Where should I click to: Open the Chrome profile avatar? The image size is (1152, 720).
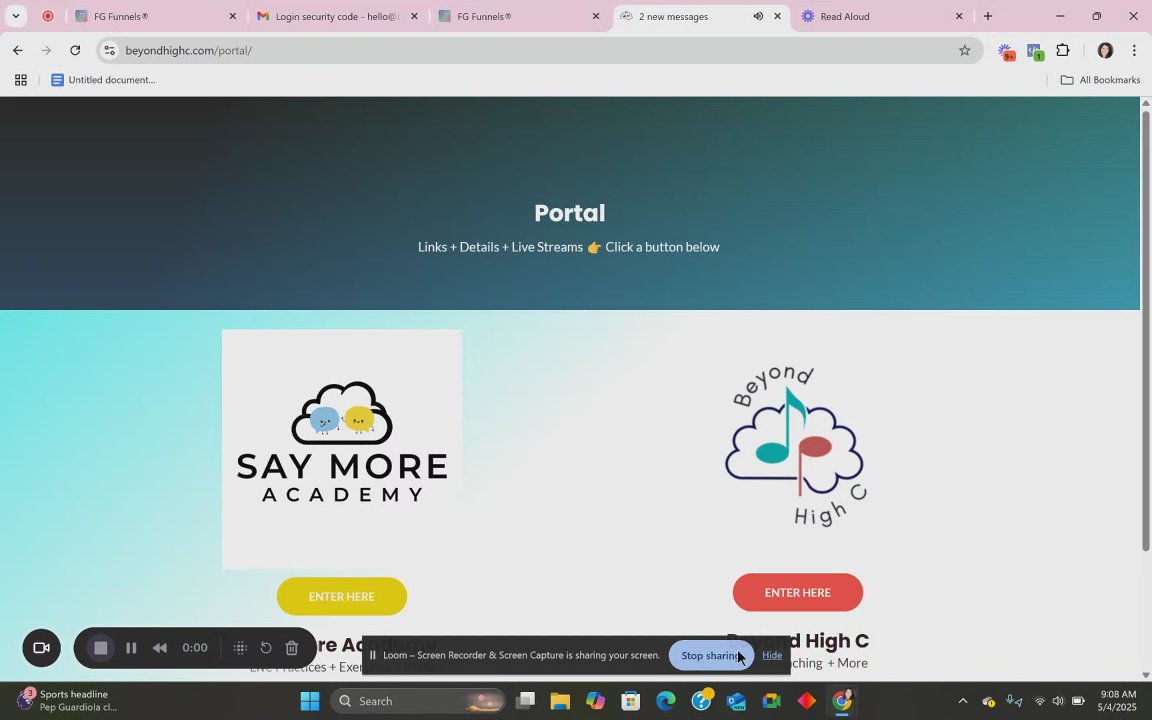point(1105,50)
